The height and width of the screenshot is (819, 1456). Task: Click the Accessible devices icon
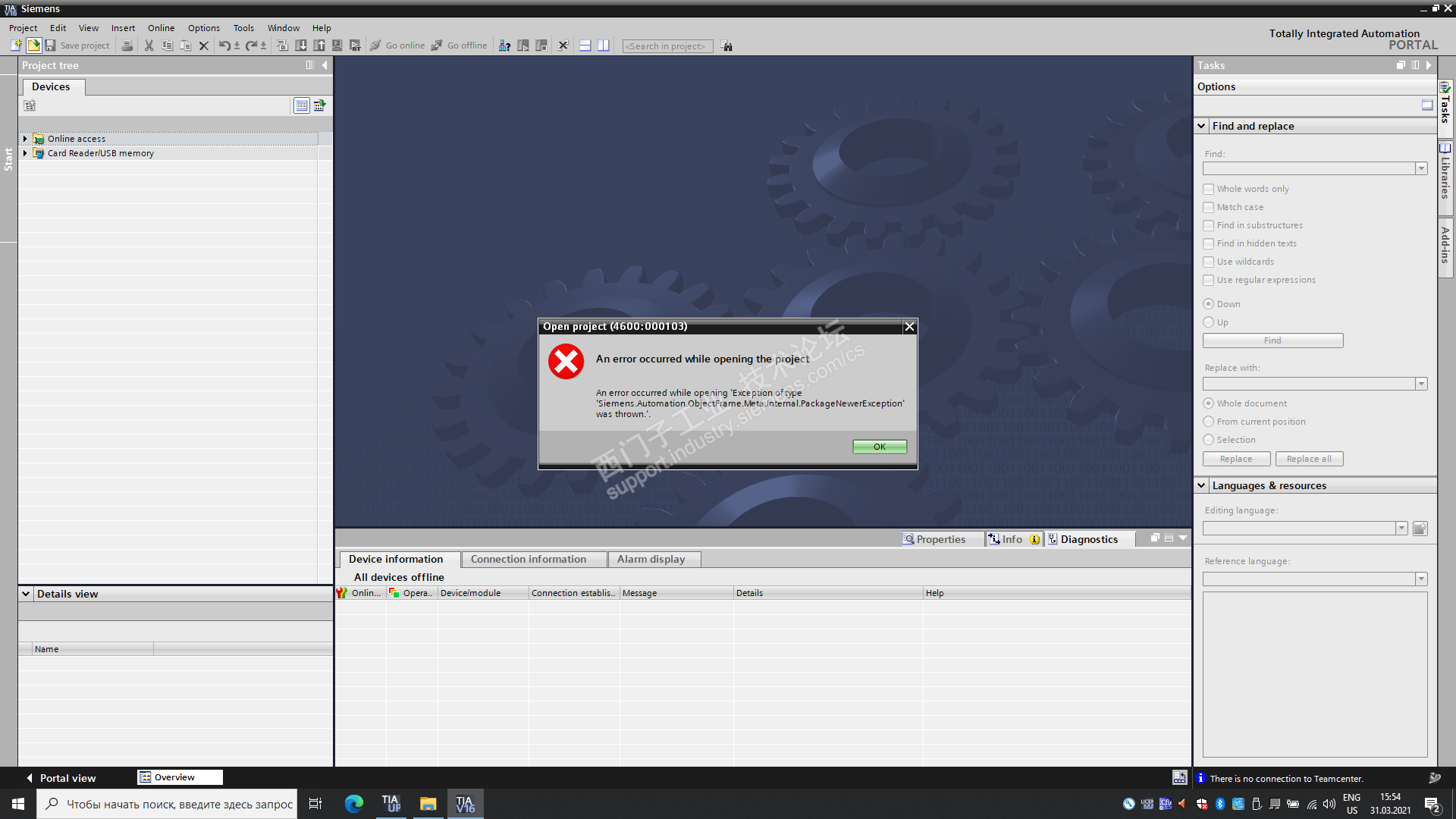(x=504, y=45)
